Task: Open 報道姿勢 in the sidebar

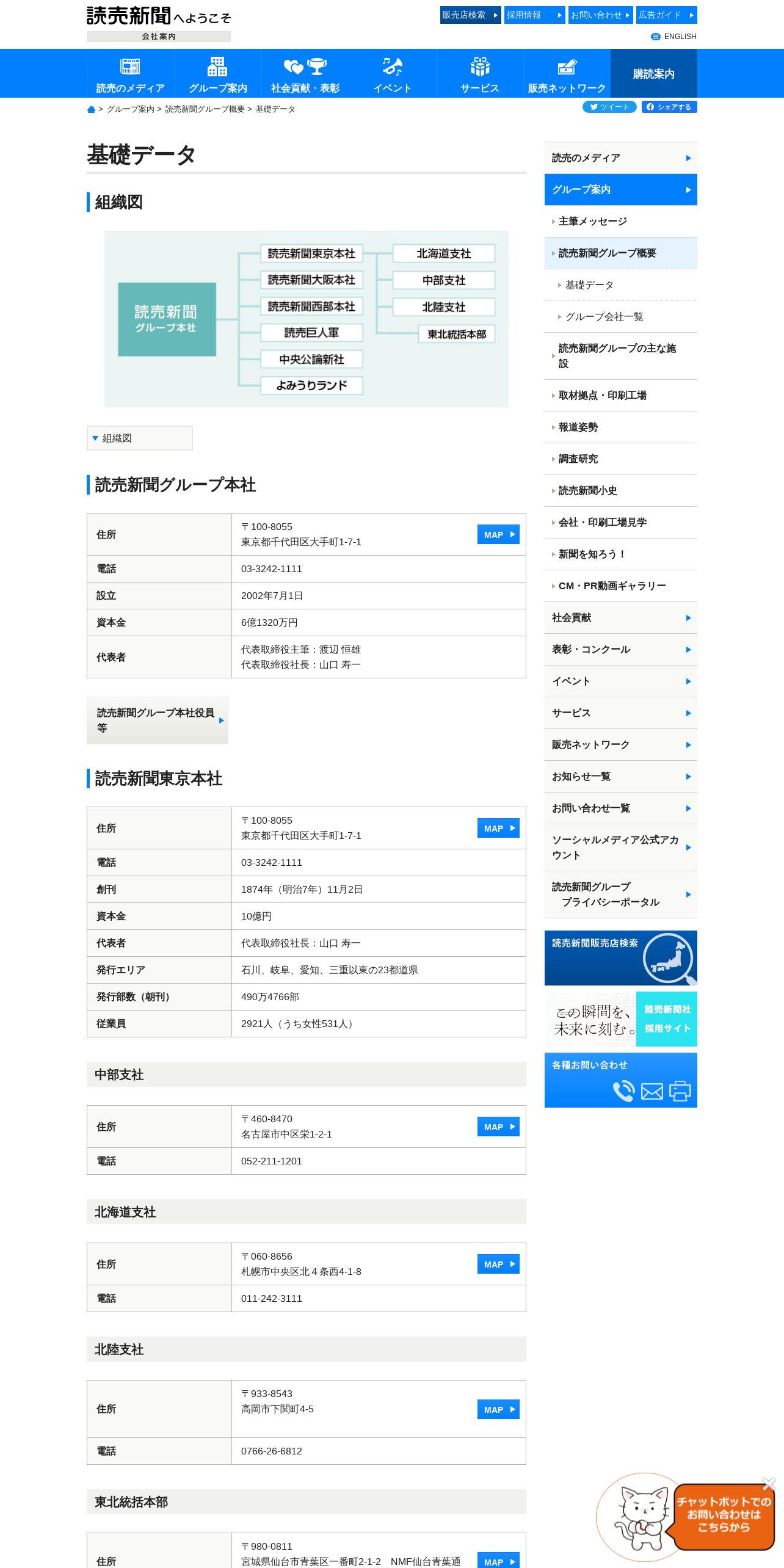Action: pos(621,427)
